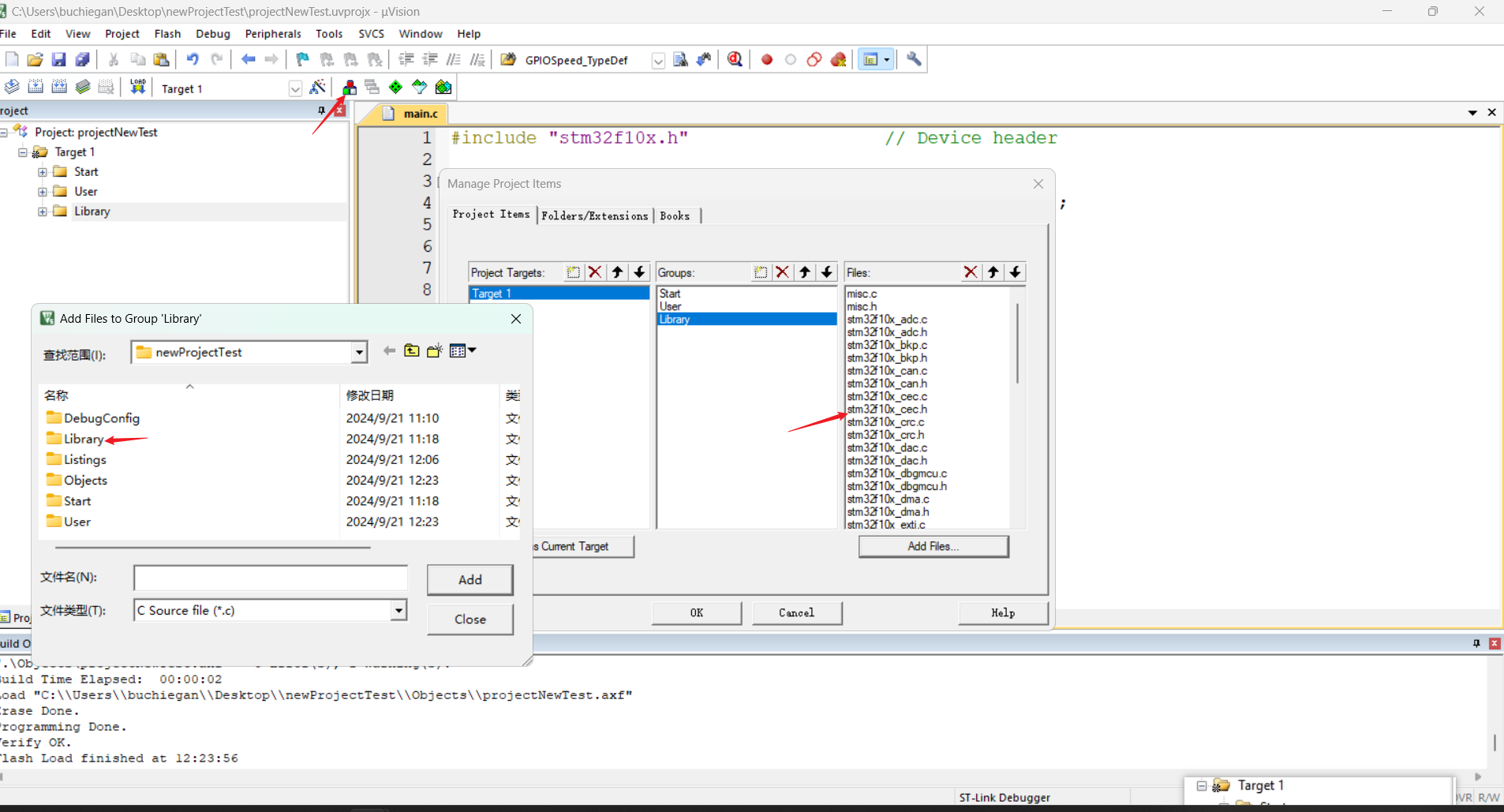
Task: Click Add Files... button
Action: click(x=933, y=546)
